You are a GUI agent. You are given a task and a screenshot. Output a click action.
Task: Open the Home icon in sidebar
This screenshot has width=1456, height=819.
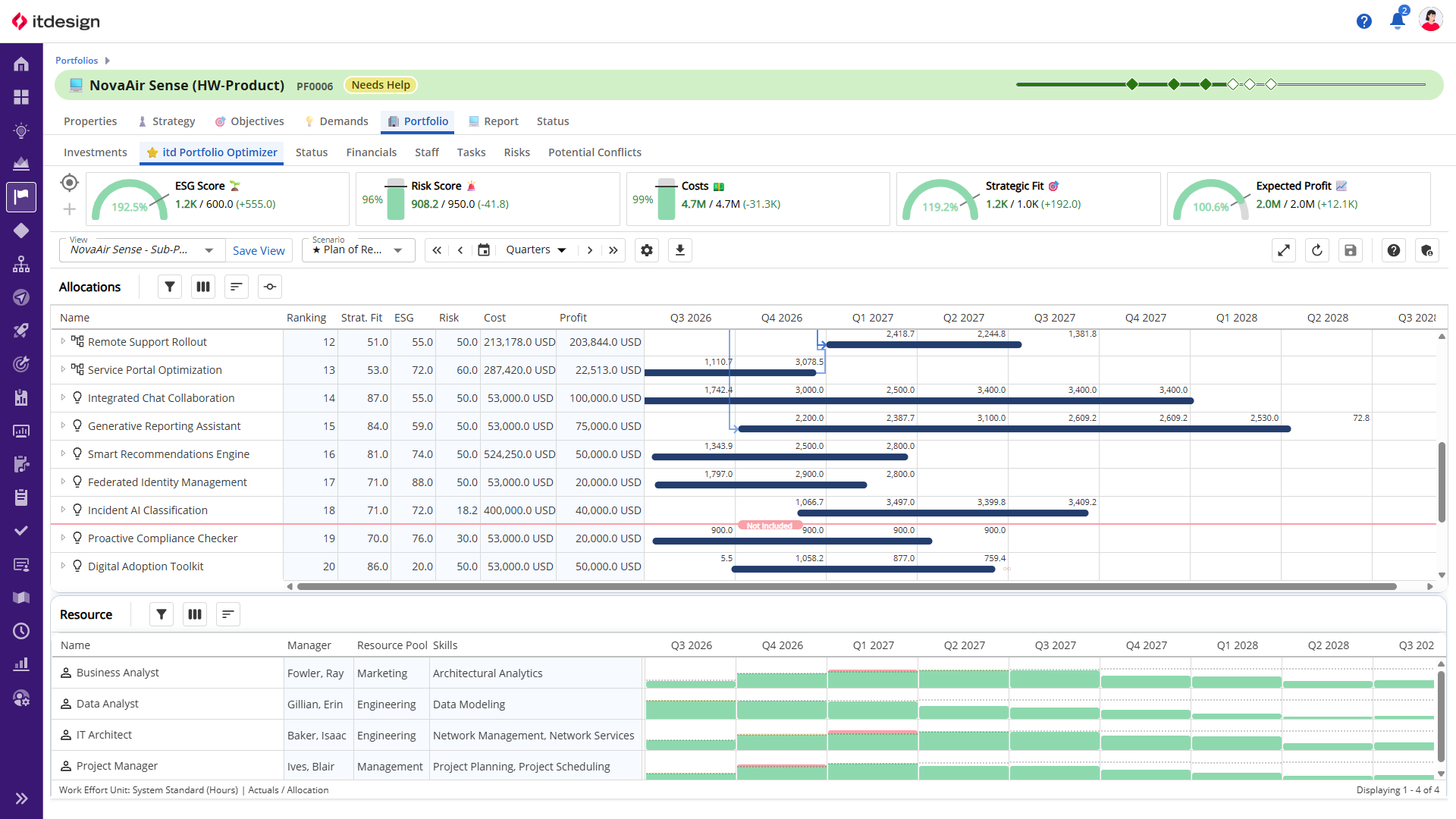tap(21, 64)
